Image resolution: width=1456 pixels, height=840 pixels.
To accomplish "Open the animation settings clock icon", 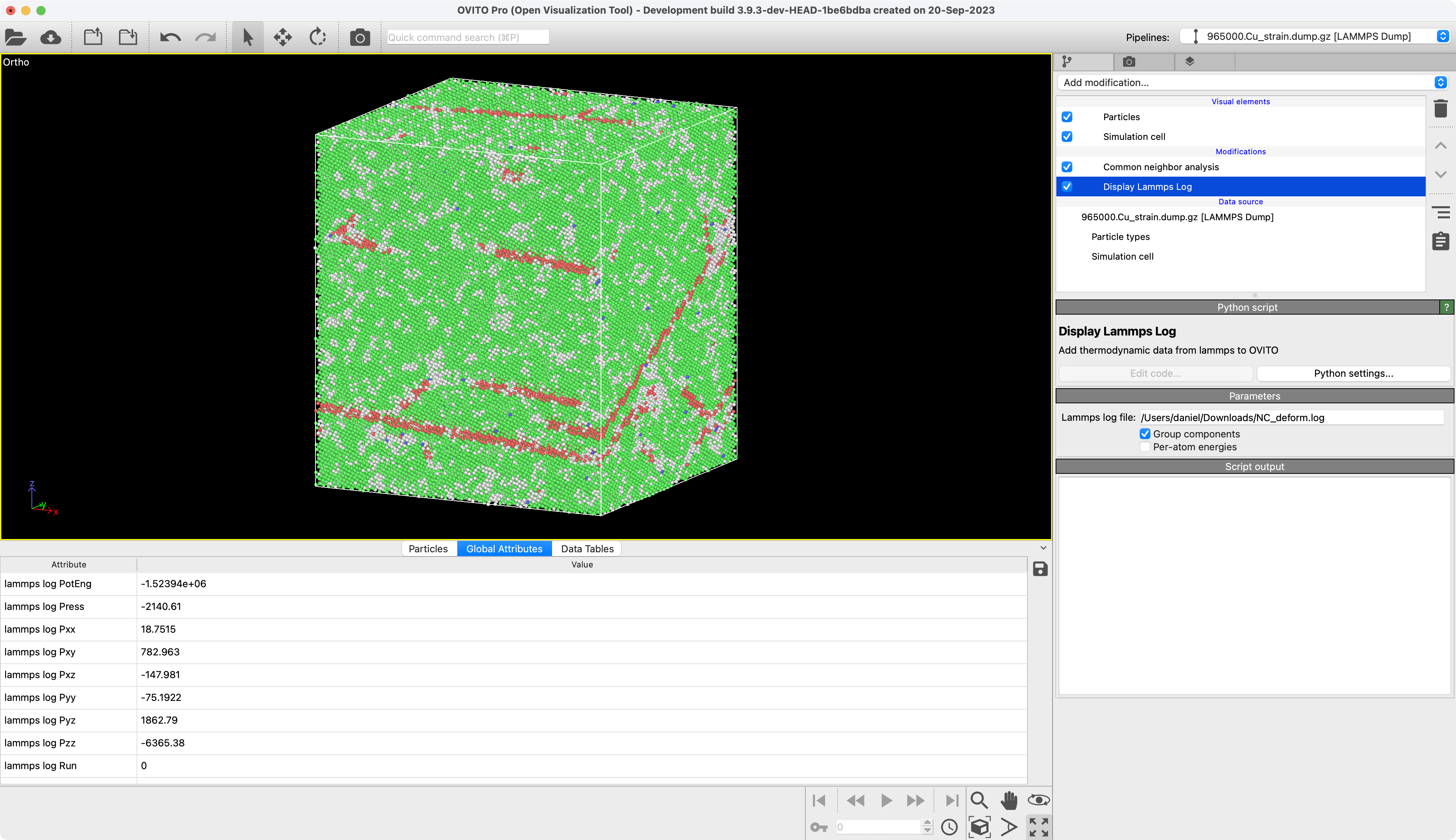I will [949, 827].
